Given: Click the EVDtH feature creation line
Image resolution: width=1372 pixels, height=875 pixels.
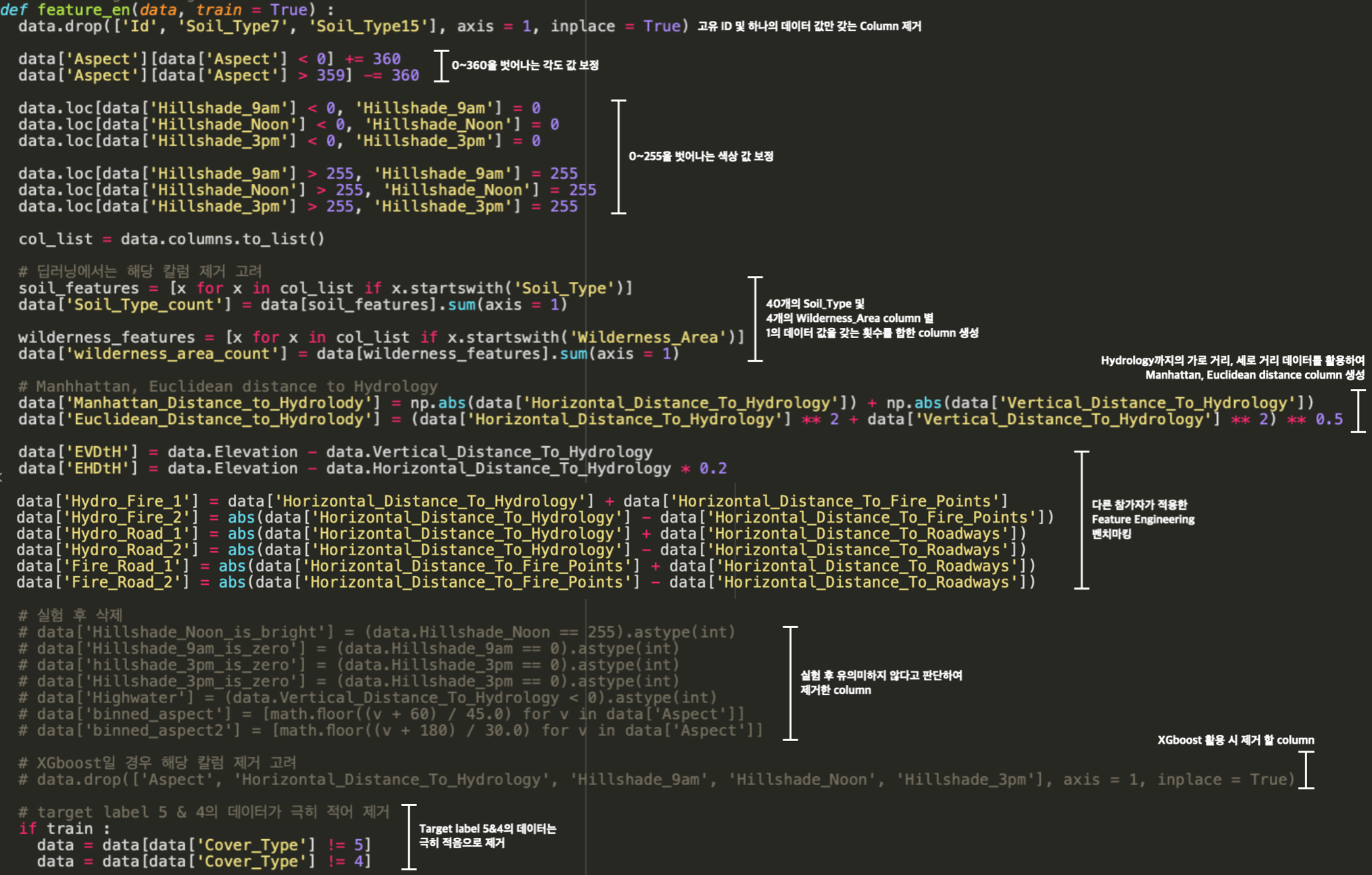Looking at the screenshot, I should click(335, 451).
